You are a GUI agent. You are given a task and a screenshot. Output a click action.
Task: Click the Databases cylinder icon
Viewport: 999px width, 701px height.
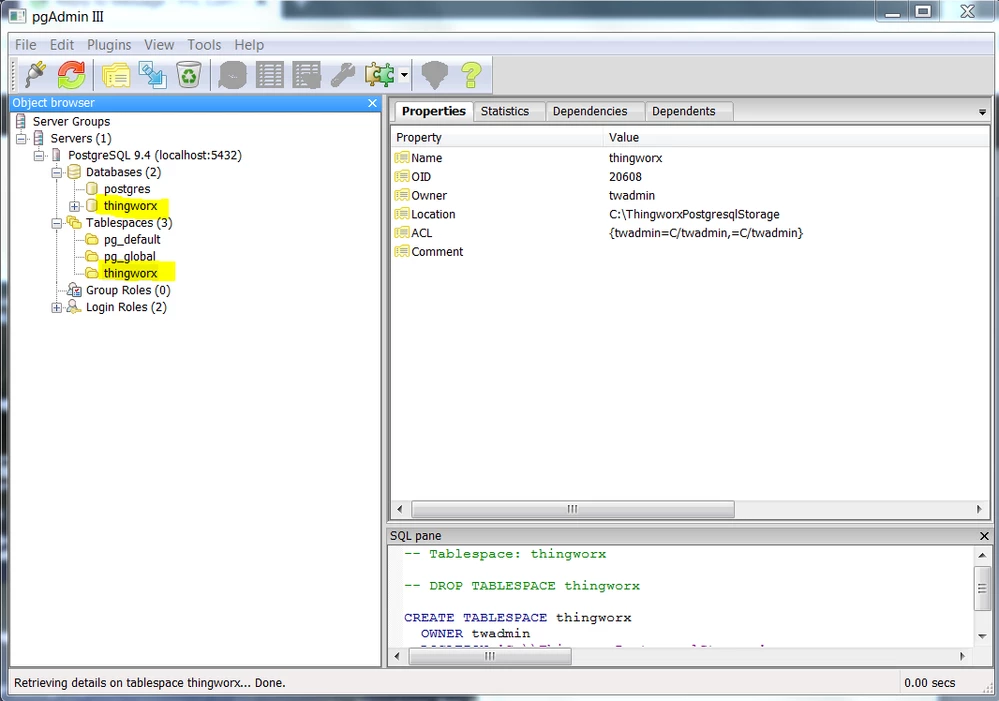point(75,172)
